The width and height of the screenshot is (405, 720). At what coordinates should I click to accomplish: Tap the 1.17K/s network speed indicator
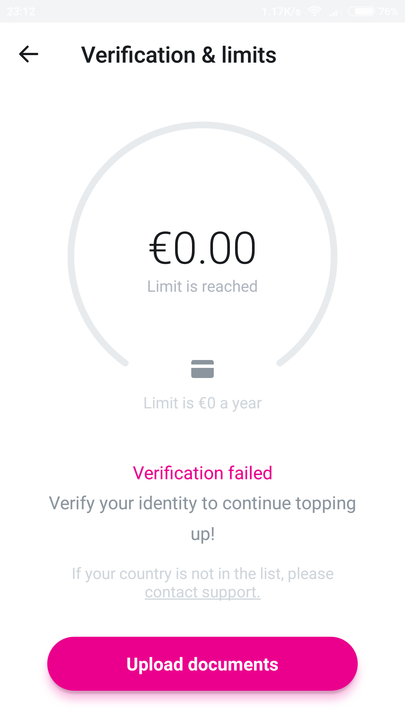(x=281, y=11)
